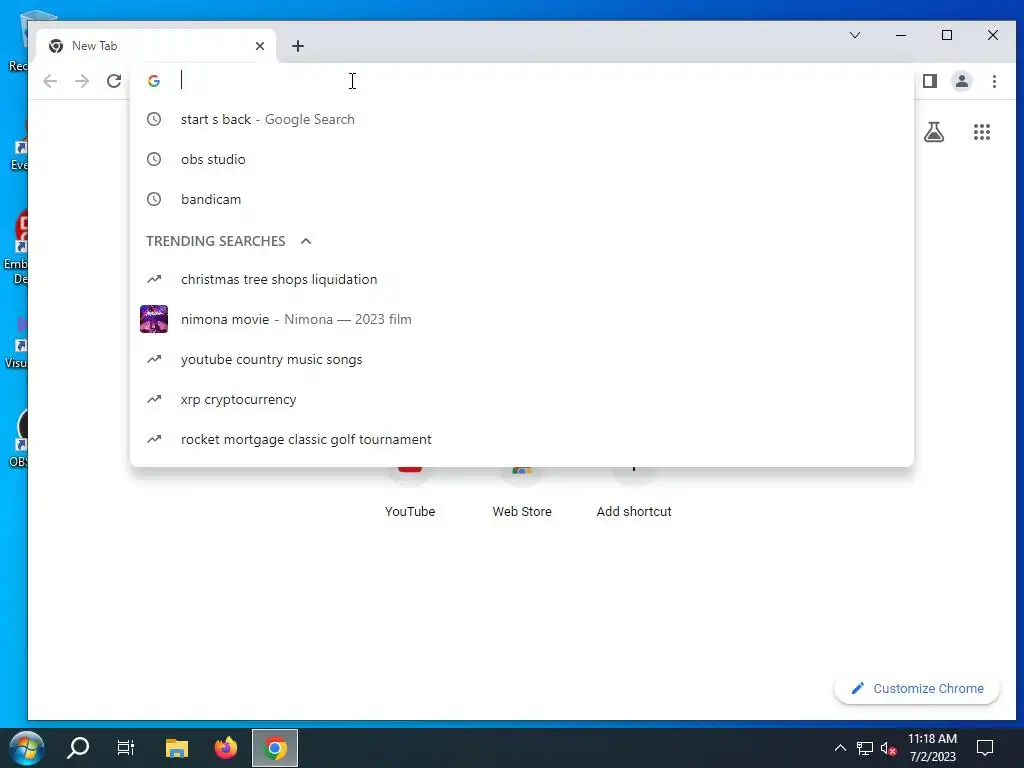Click Customize Chrome button
1024x768 pixels.
click(917, 688)
